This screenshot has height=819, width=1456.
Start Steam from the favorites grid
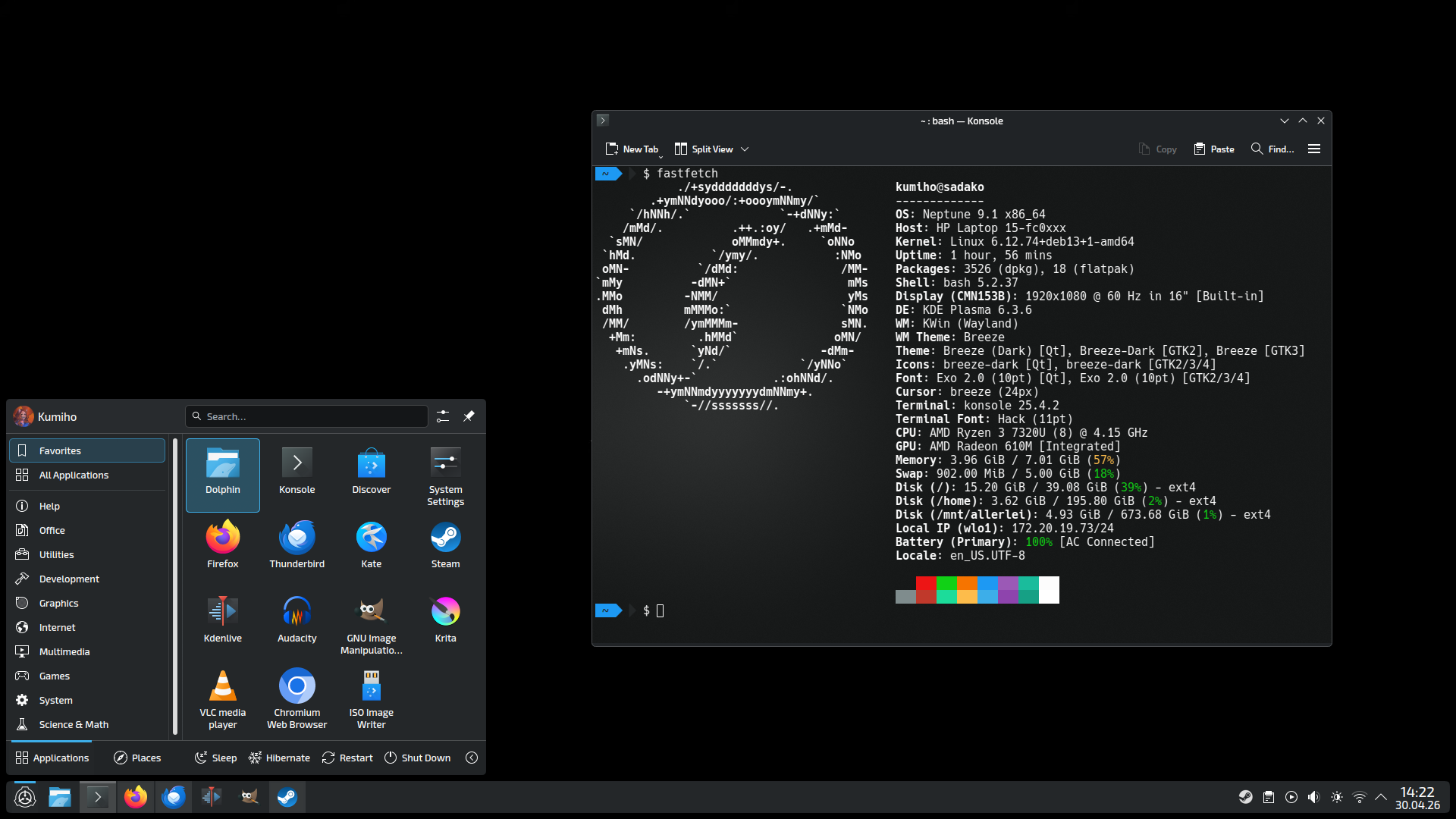[x=445, y=549]
